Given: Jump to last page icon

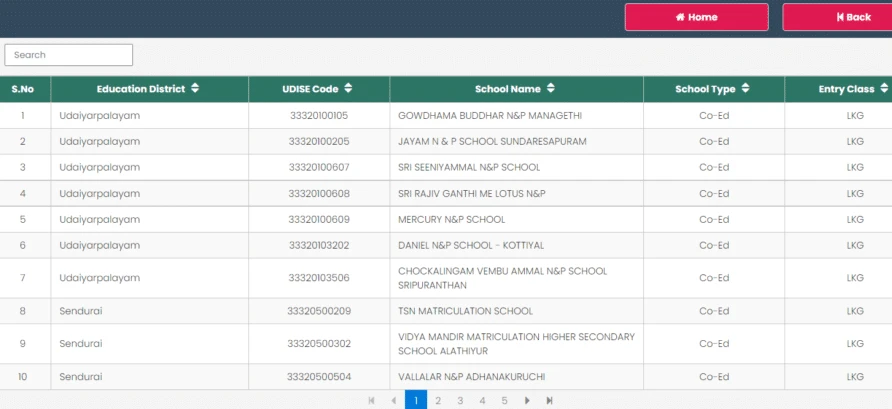Looking at the screenshot, I should tap(549, 400).
